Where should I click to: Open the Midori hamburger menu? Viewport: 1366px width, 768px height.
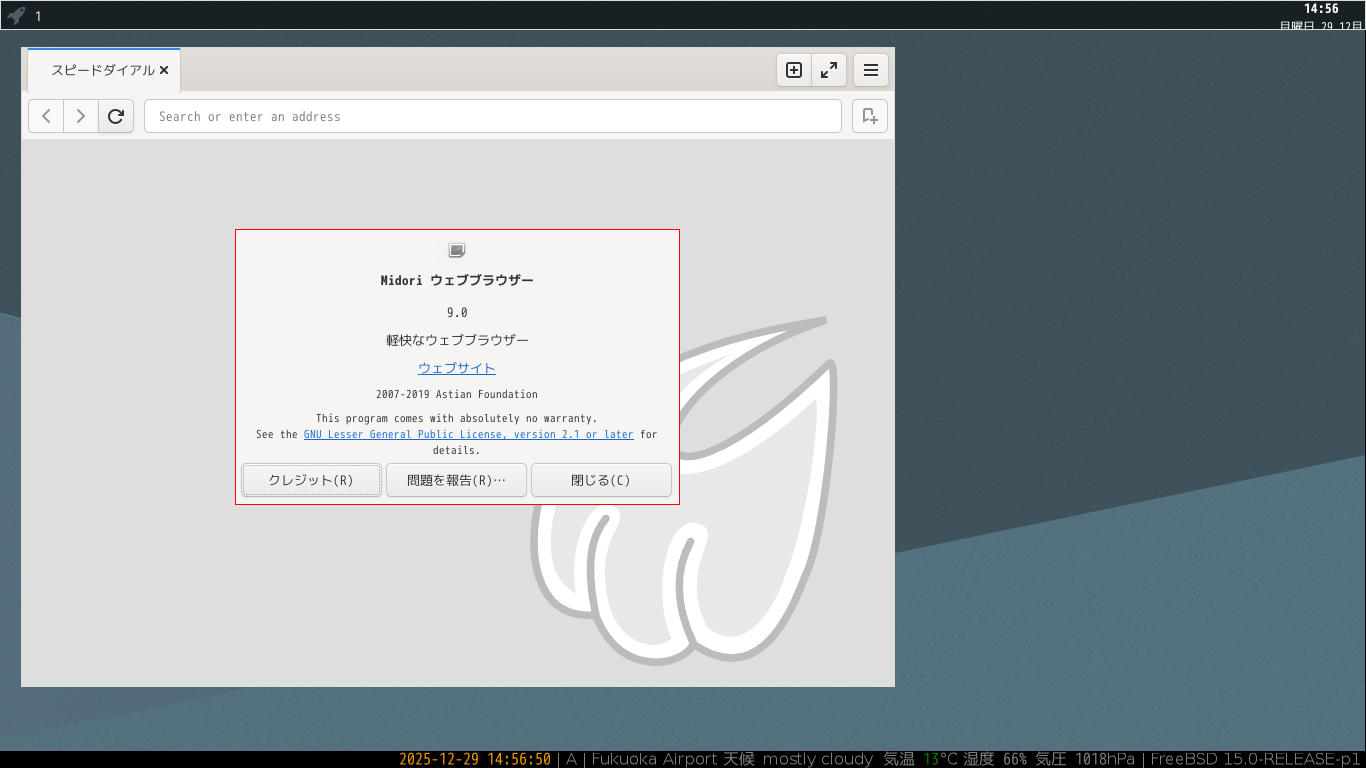(x=871, y=70)
